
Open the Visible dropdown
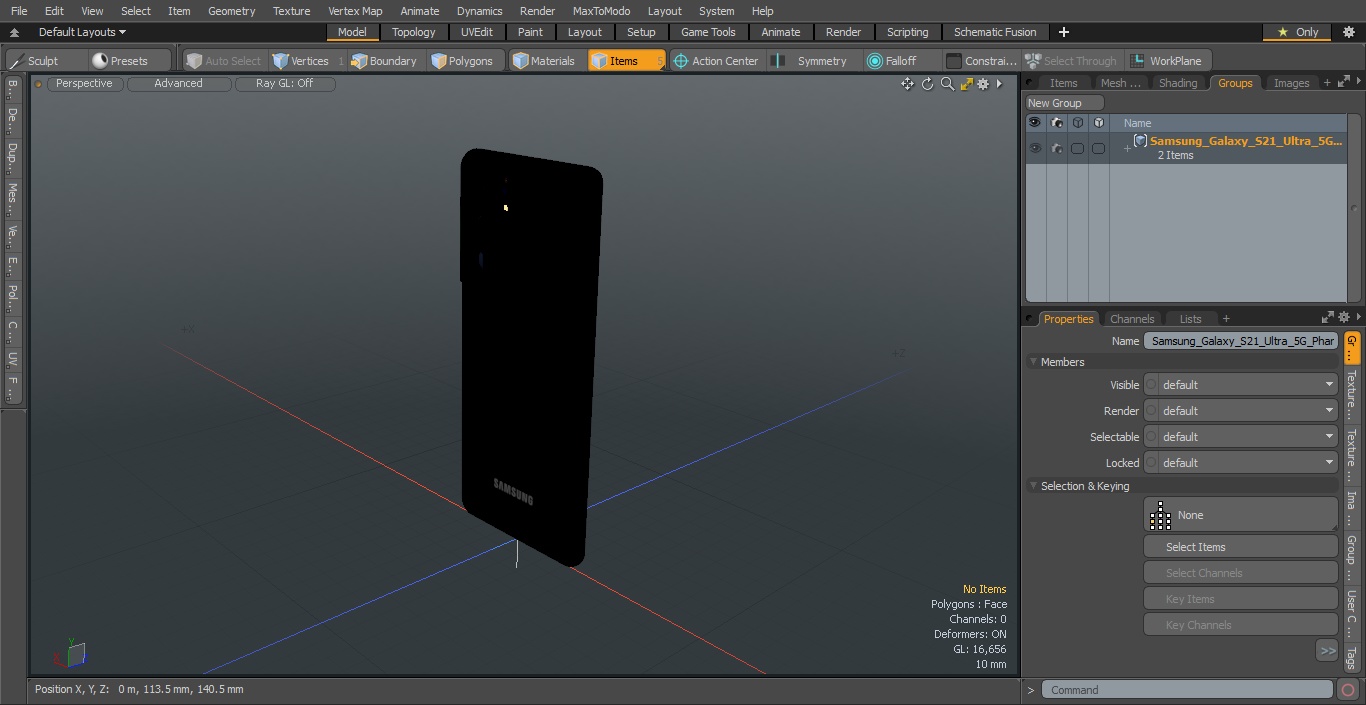coord(1241,385)
